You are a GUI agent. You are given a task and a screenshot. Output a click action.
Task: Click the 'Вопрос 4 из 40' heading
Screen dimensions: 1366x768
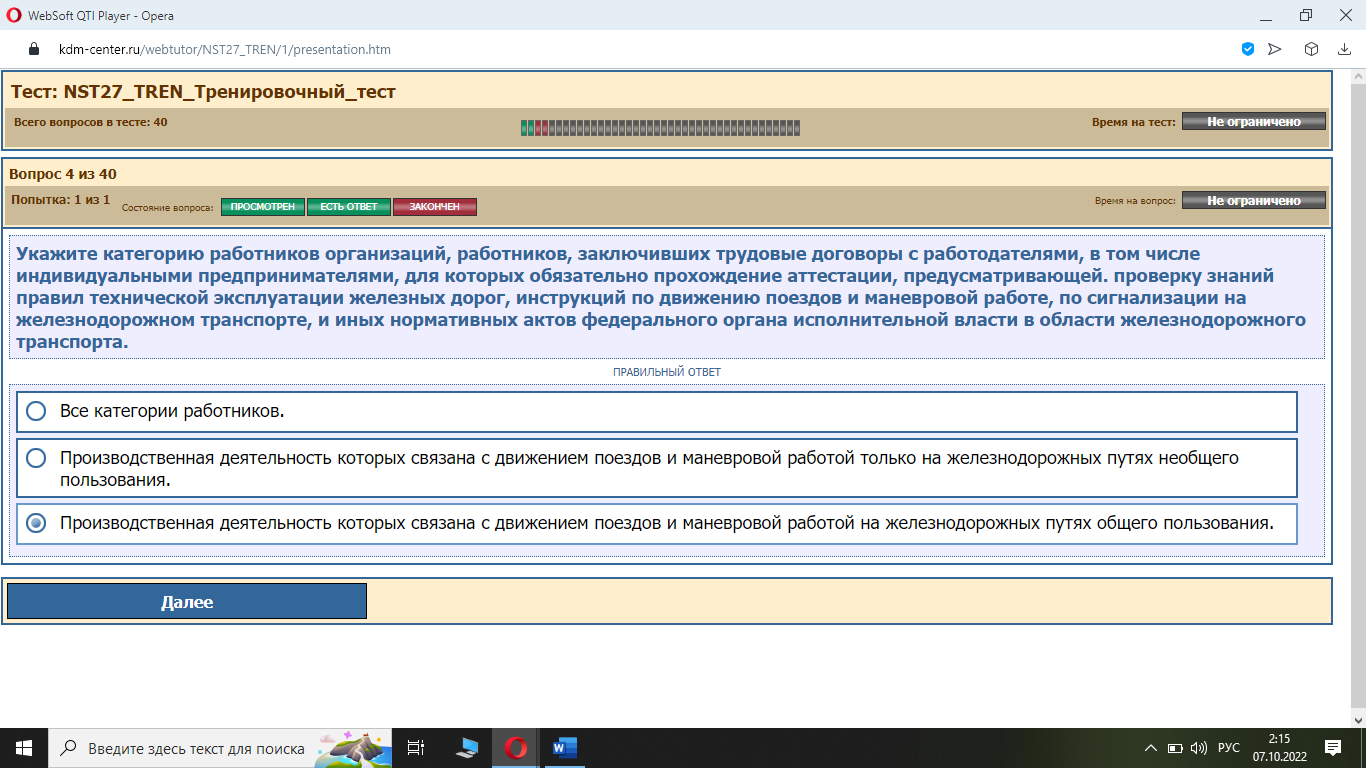[x=63, y=174]
